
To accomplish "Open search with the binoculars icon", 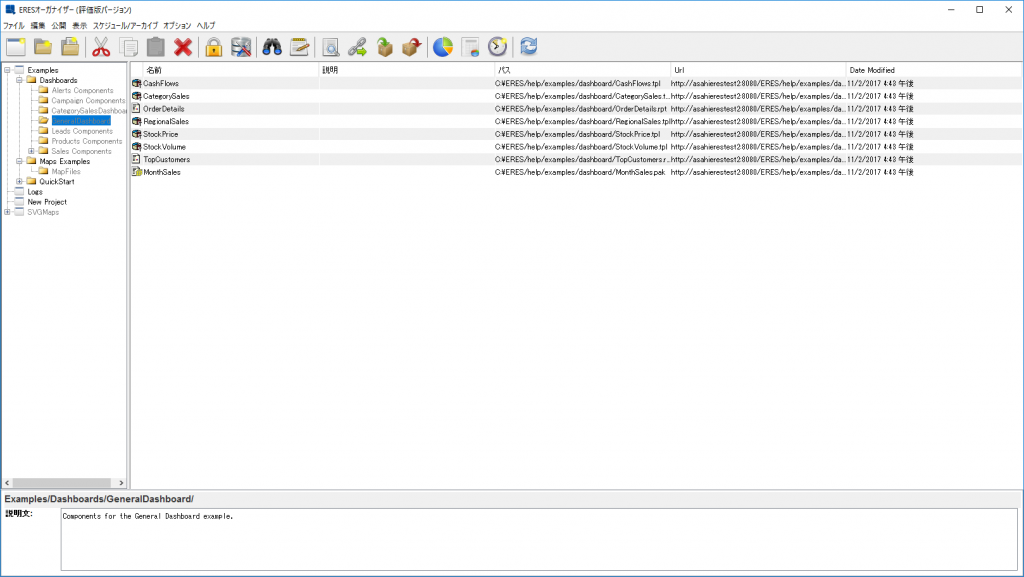I will 271,47.
